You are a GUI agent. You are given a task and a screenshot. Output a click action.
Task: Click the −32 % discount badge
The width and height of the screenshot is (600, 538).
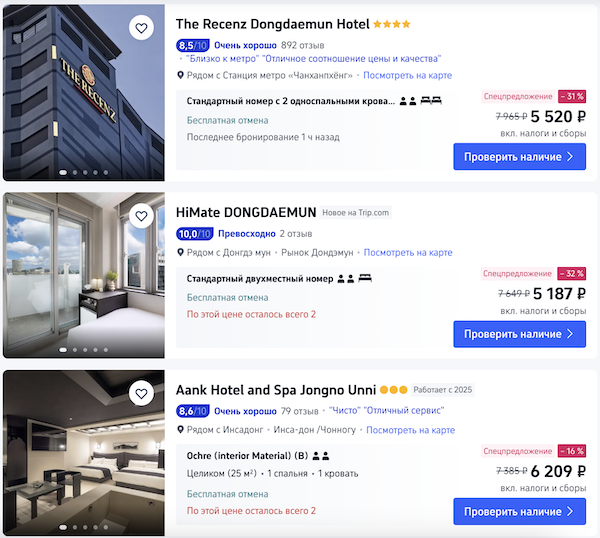[x=572, y=274]
